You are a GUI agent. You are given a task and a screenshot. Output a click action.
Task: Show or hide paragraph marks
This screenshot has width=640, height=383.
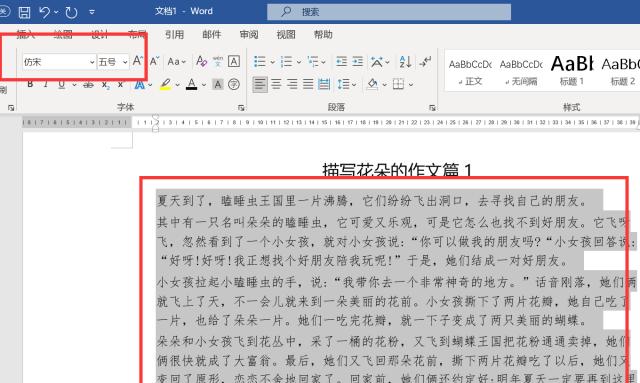tap(425, 62)
